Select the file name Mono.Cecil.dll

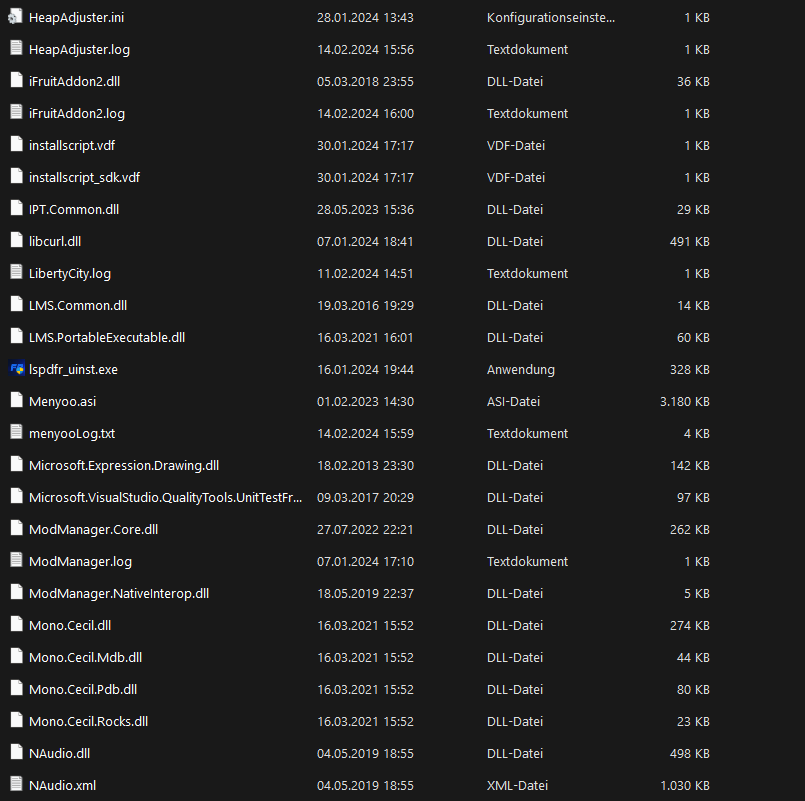(70, 625)
